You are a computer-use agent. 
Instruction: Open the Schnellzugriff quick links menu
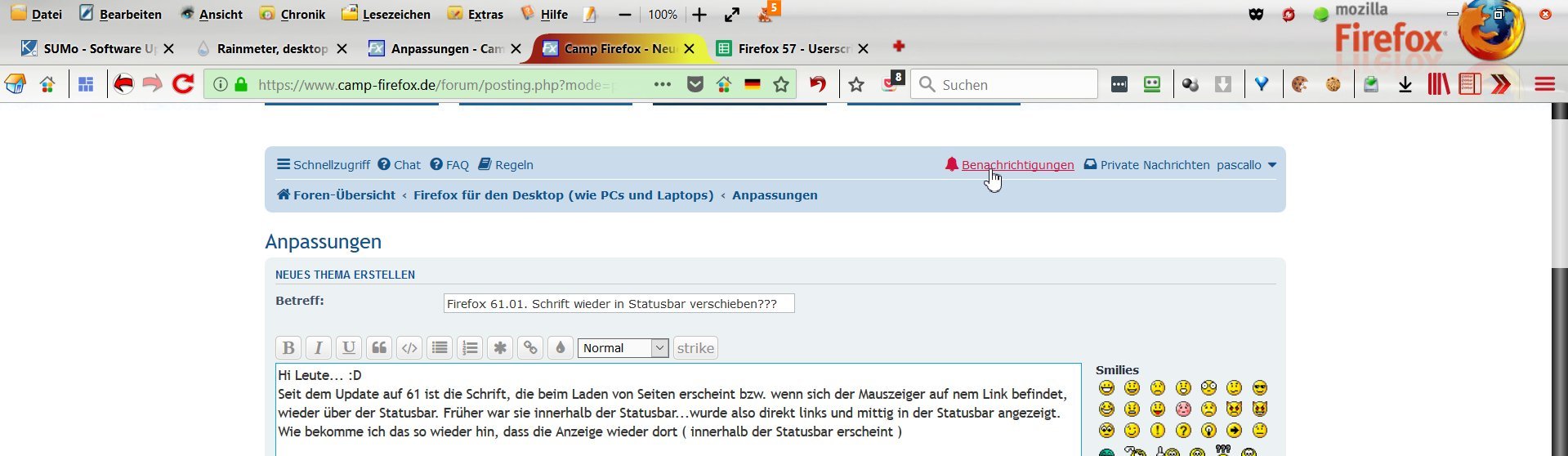(x=323, y=164)
